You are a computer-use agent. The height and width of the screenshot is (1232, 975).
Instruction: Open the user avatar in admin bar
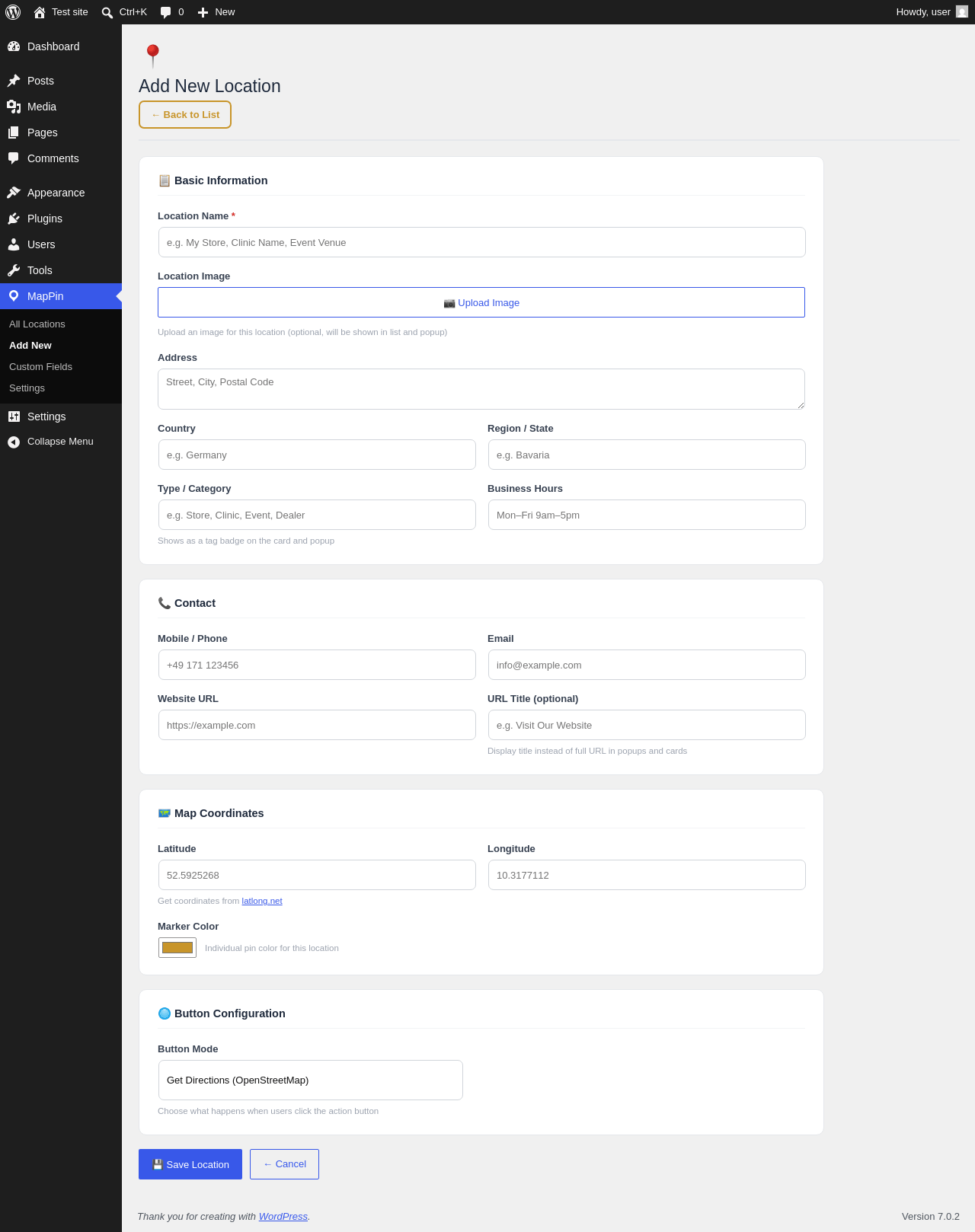click(962, 12)
